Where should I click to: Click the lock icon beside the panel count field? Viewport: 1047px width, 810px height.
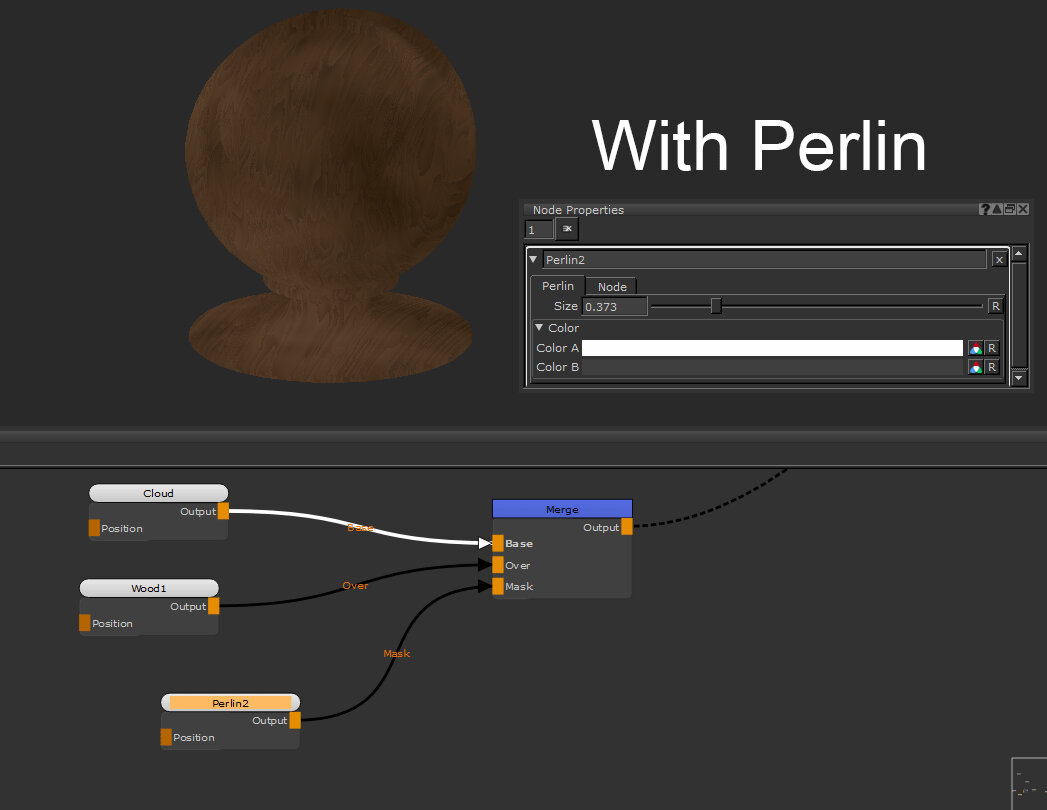click(x=567, y=229)
